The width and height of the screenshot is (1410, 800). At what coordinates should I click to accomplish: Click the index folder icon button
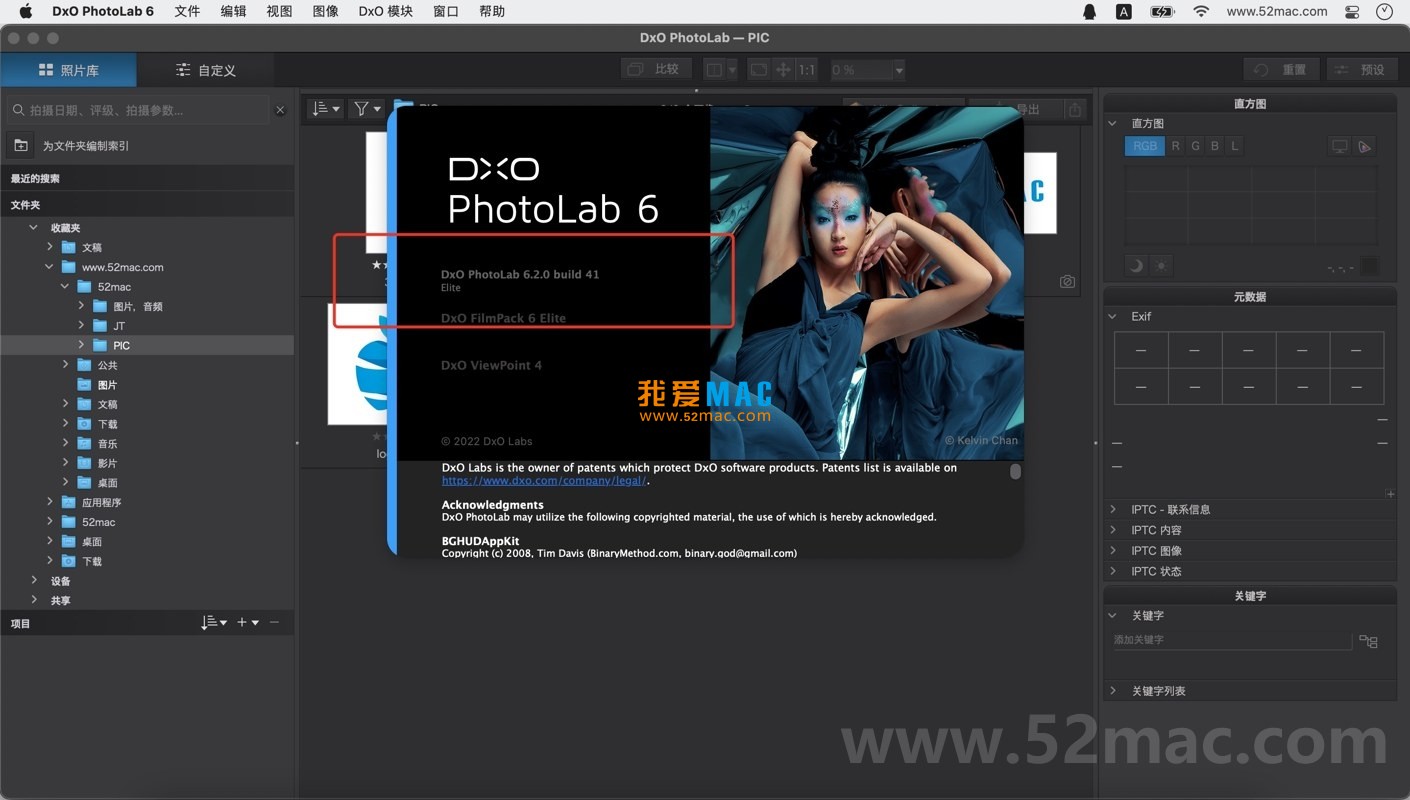[x=20, y=146]
